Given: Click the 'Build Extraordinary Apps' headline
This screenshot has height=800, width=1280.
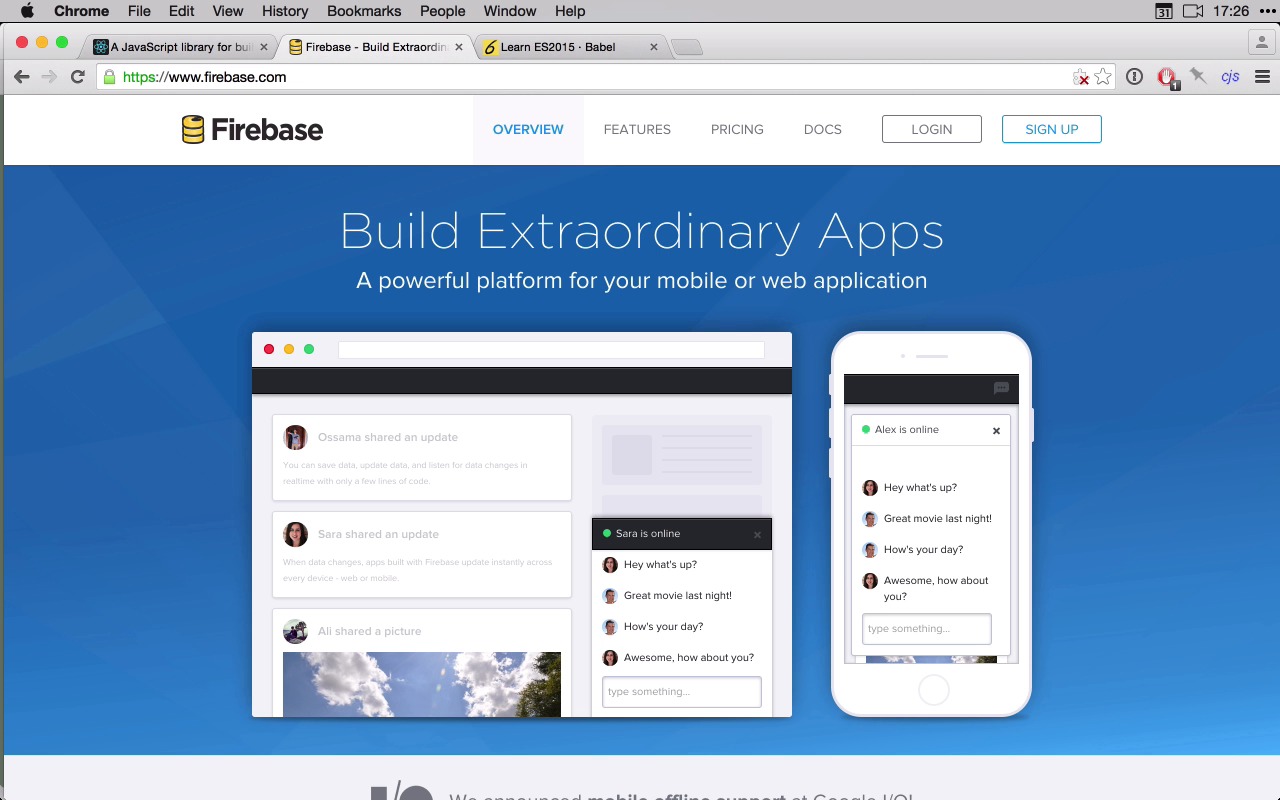Looking at the screenshot, I should pos(642,231).
